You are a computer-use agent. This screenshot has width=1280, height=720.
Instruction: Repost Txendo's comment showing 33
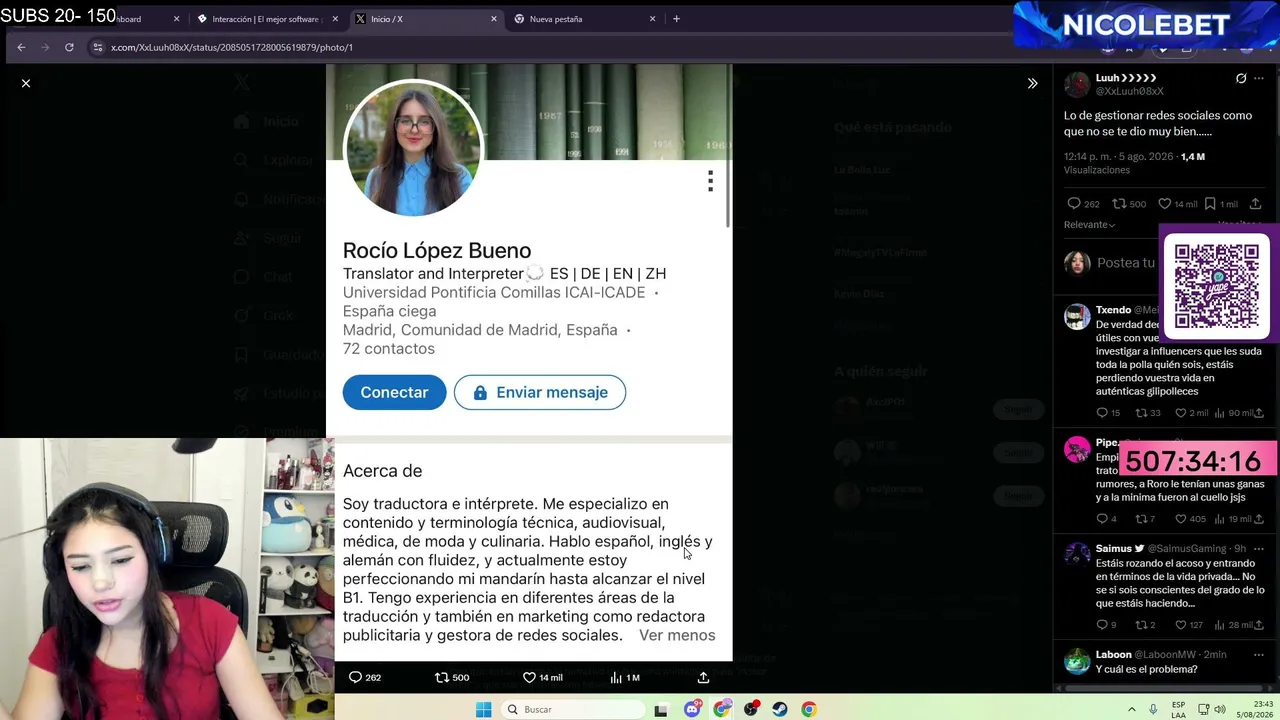(1141, 413)
